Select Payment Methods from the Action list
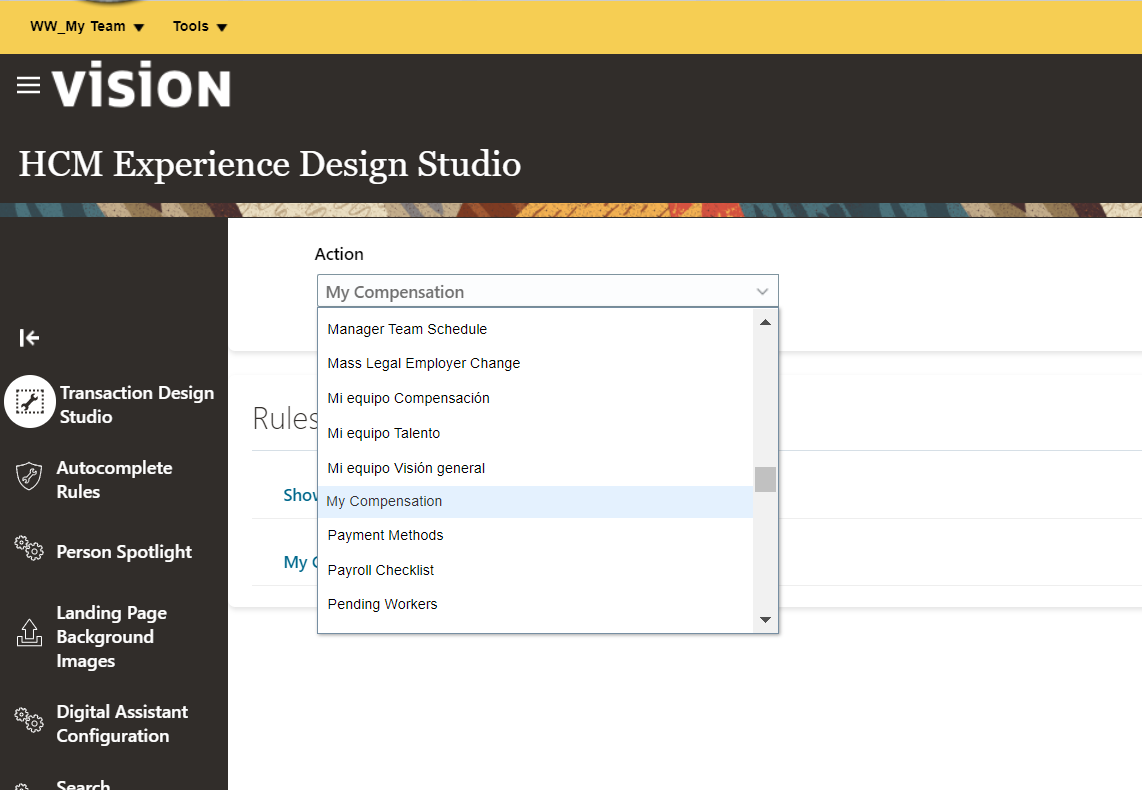 (385, 535)
